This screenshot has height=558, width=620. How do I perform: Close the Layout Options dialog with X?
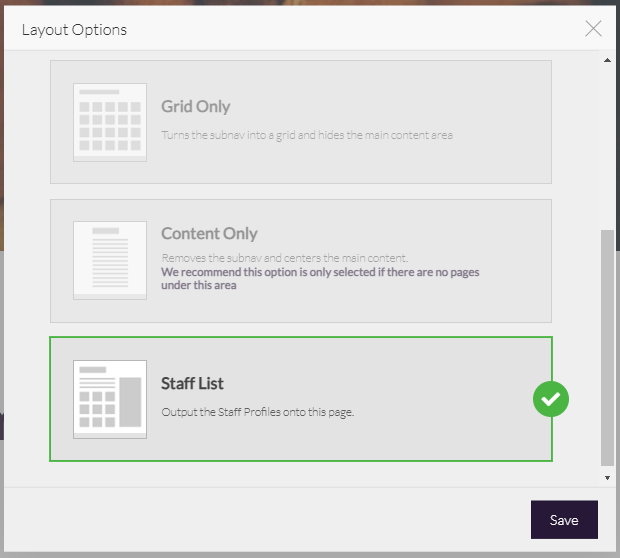(594, 28)
